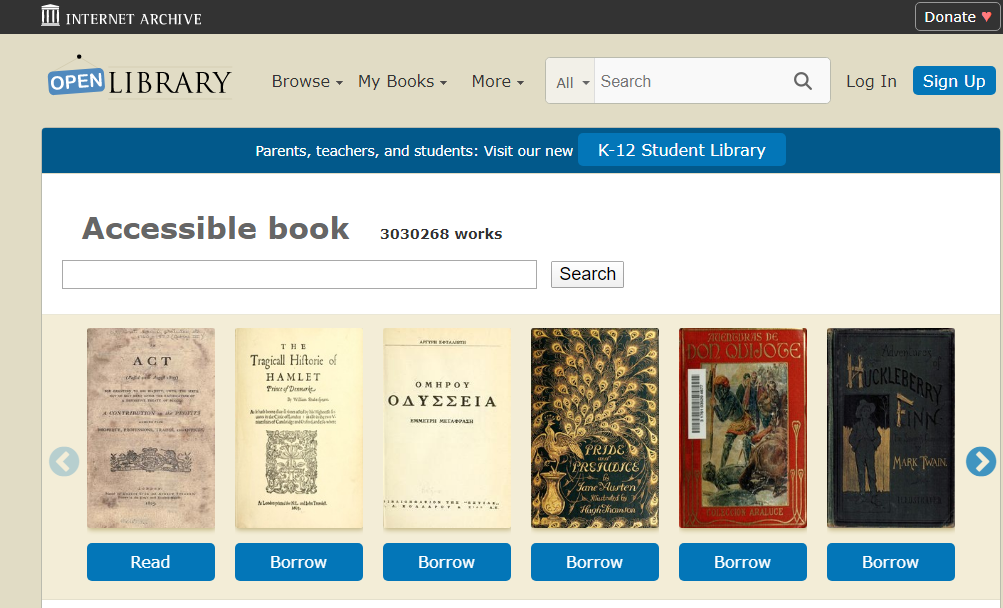Click the carousel next arrow
1003x608 pixels.
[980, 461]
